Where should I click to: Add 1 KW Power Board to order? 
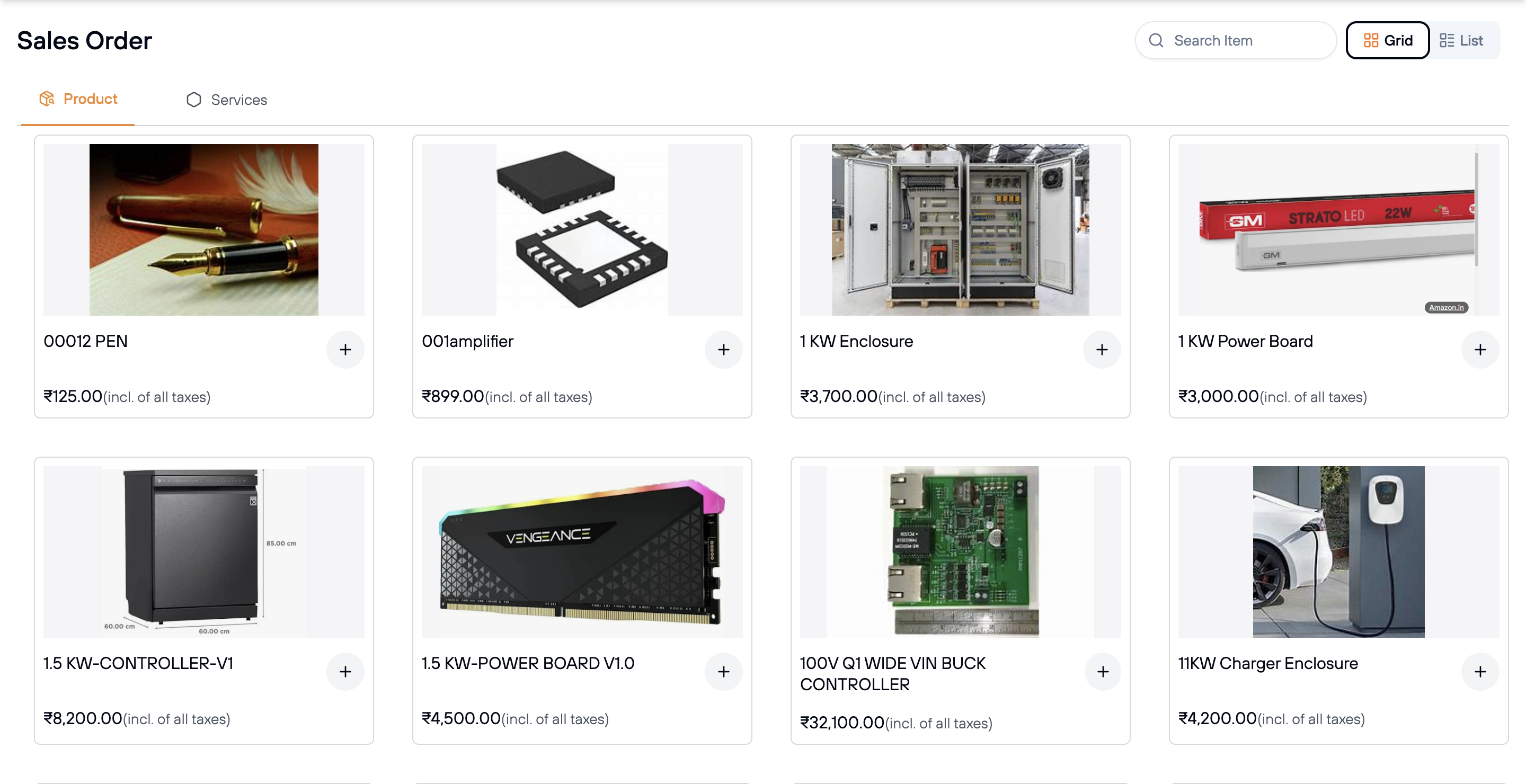[x=1480, y=350]
